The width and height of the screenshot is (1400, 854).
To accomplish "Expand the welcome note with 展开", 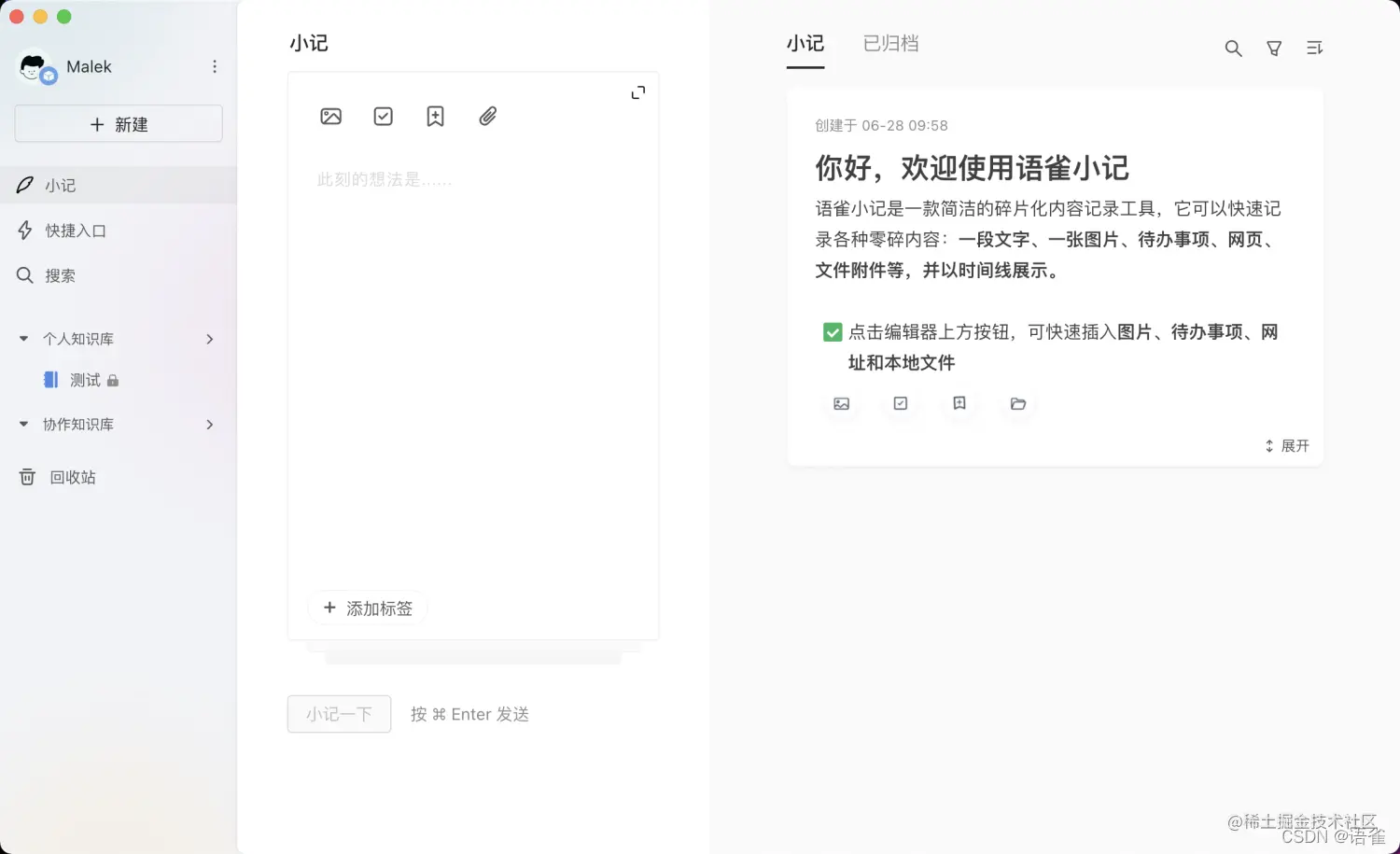I will click(x=1287, y=446).
